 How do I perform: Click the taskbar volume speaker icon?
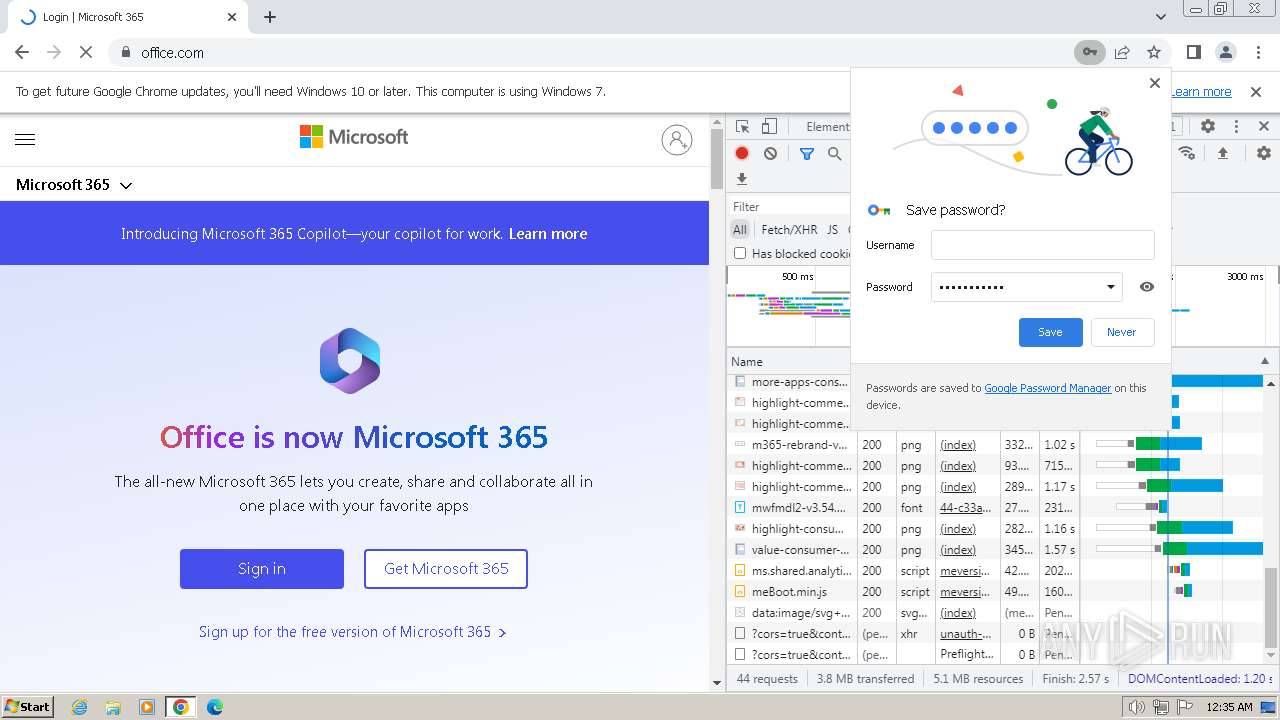click(1136, 707)
